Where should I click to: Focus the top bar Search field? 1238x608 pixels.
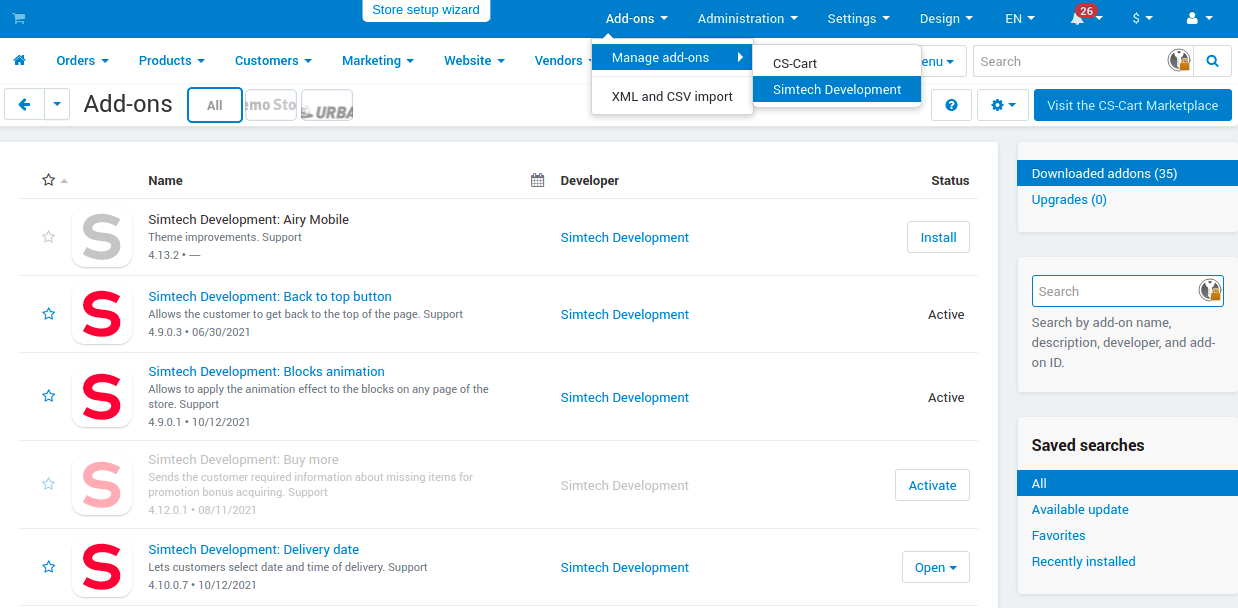(x=1083, y=61)
